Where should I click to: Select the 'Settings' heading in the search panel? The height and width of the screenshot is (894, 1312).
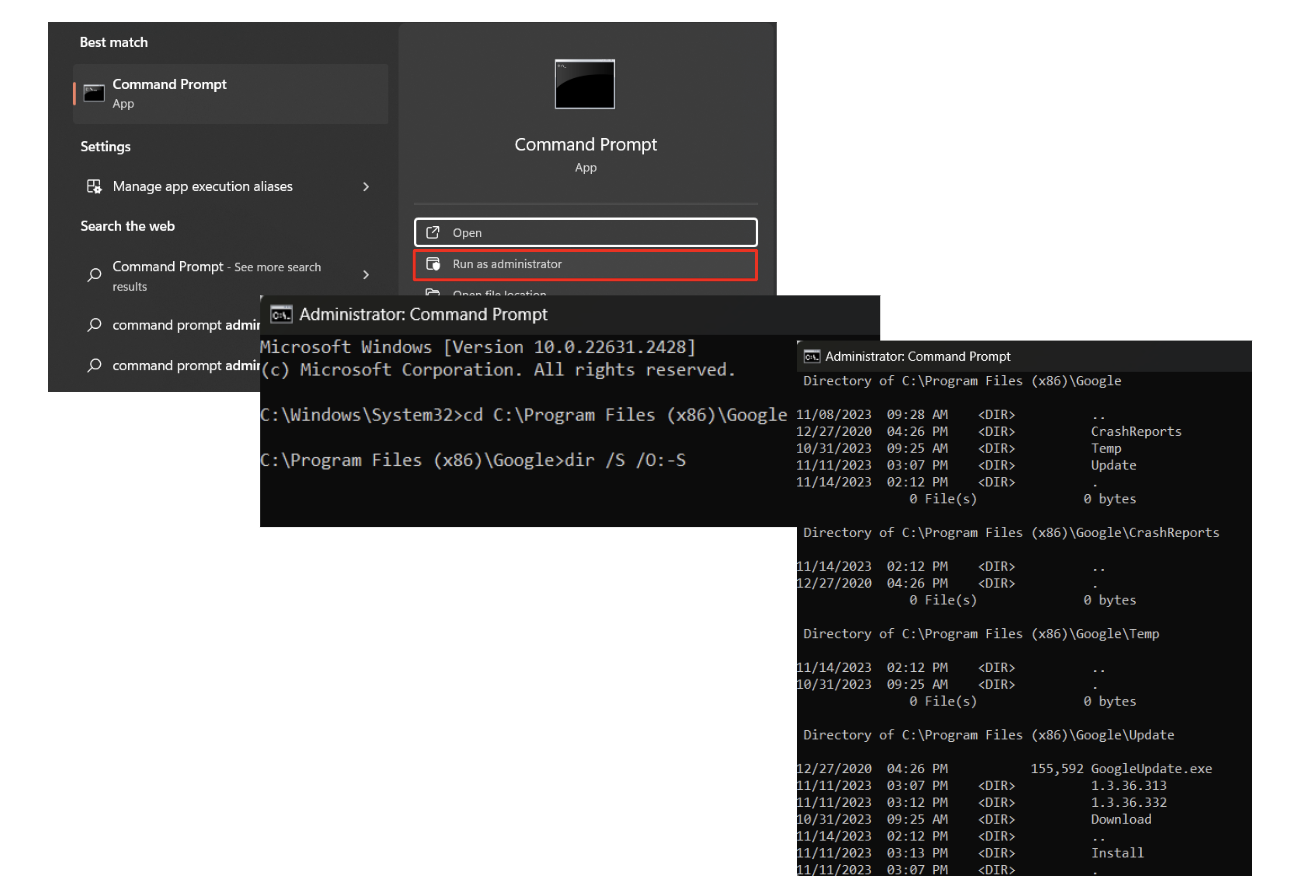point(106,146)
